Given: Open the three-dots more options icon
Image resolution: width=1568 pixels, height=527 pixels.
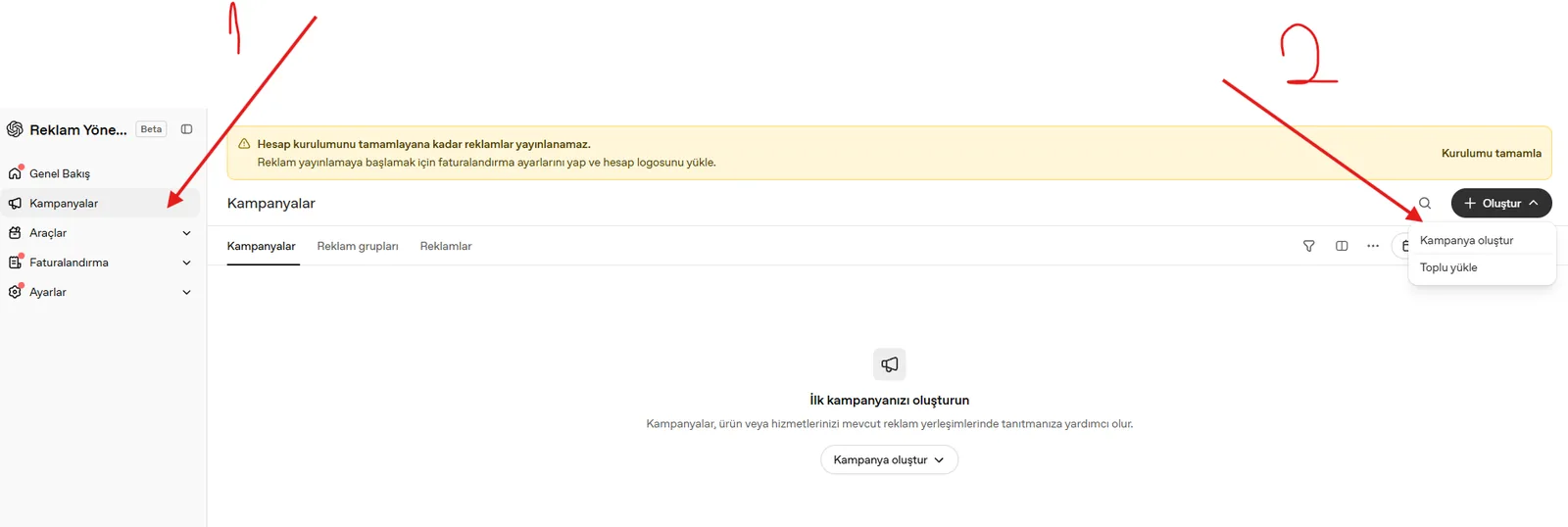Looking at the screenshot, I should click(1373, 246).
